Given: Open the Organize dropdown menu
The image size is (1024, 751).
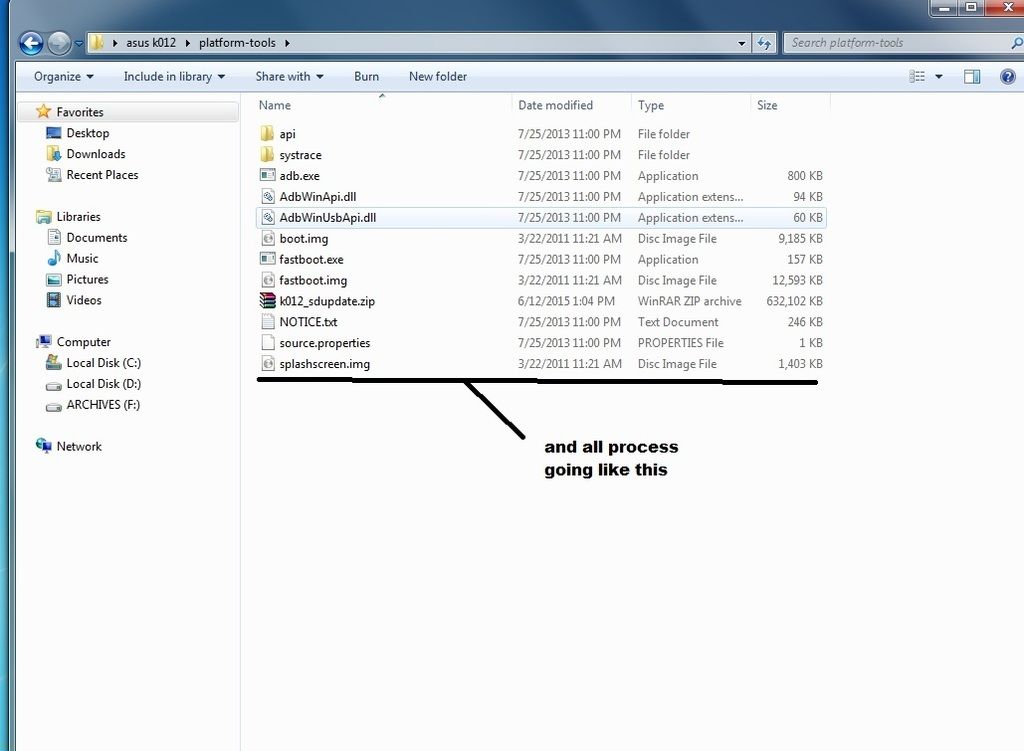Looking at the screenshot, I should point(63,76).
